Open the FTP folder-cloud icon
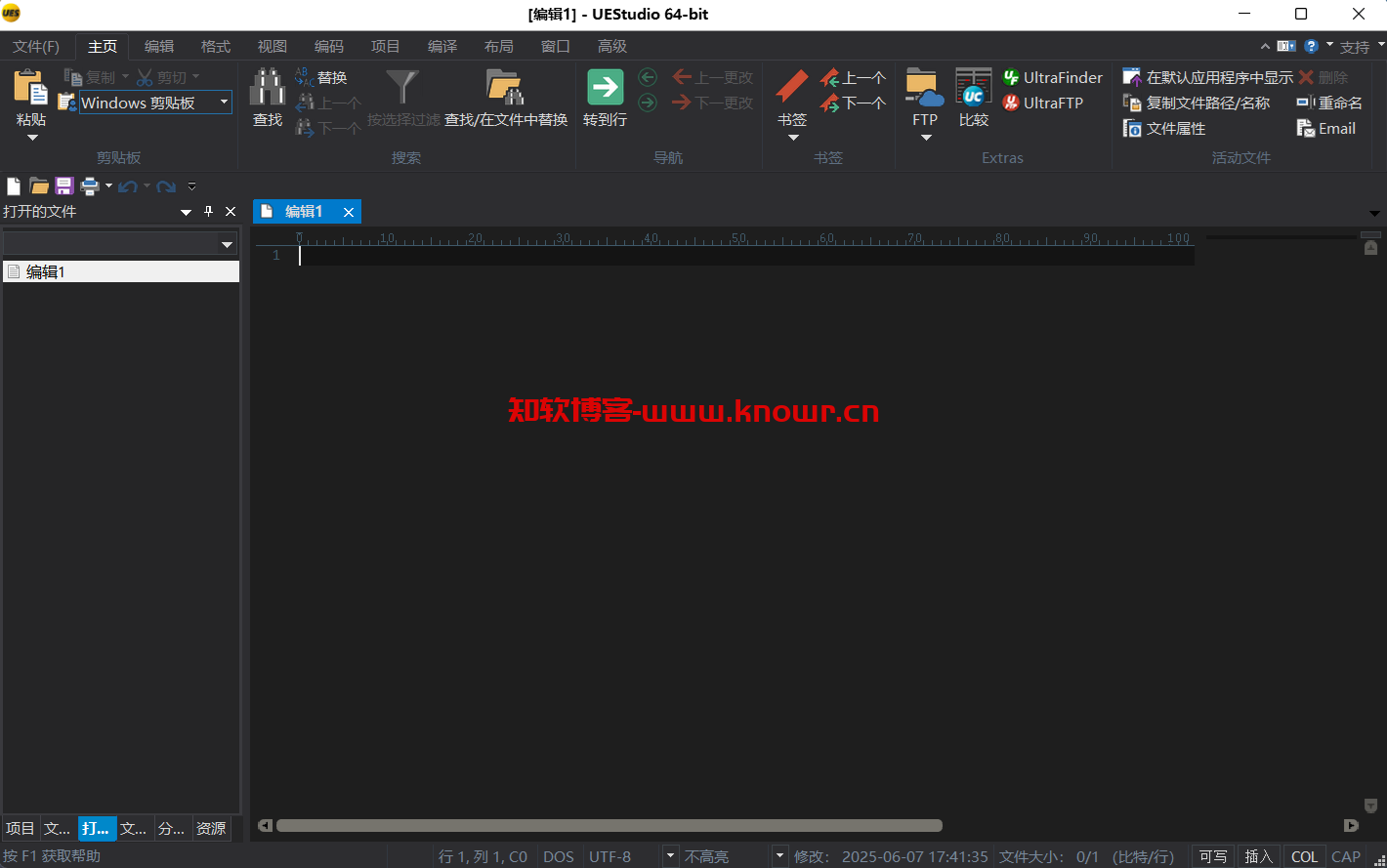The width and height of the screenshot is (1387, 868). coord(925,87)
